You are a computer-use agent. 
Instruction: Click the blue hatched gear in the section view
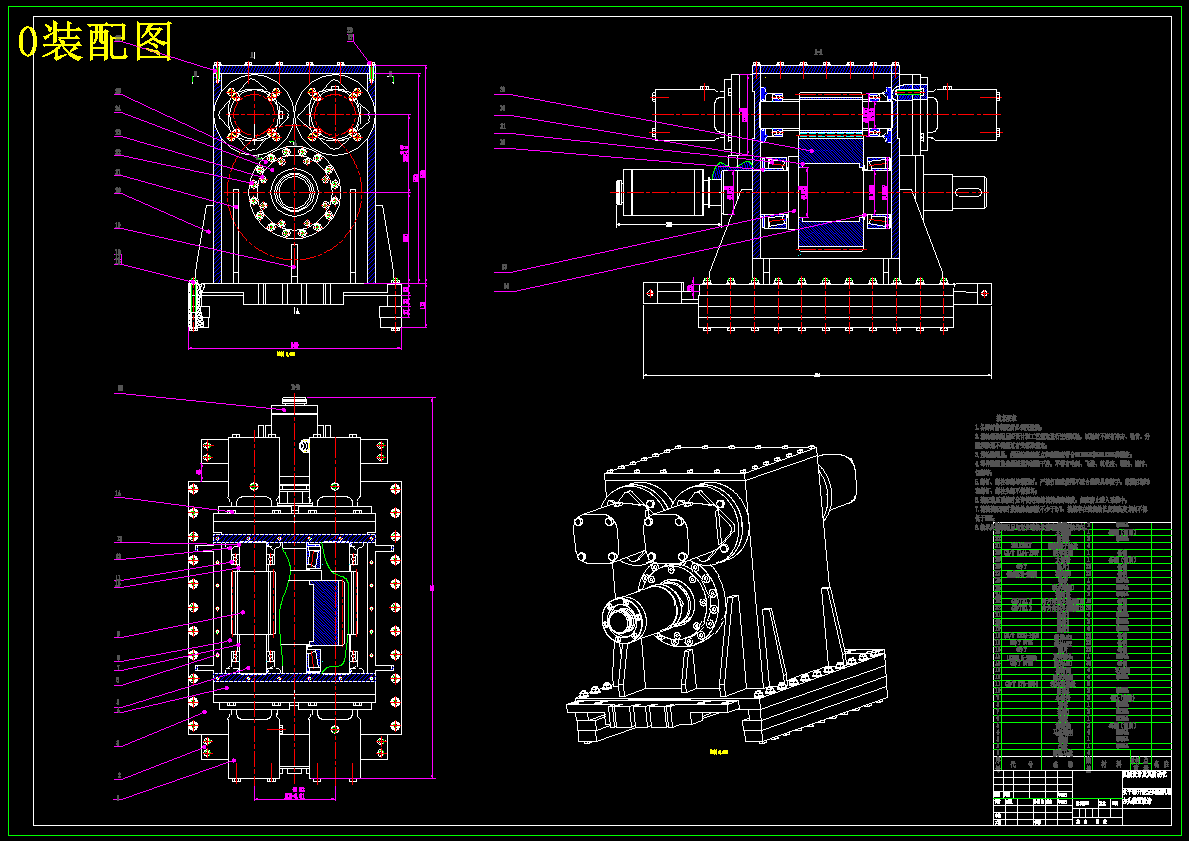(832, 193)
